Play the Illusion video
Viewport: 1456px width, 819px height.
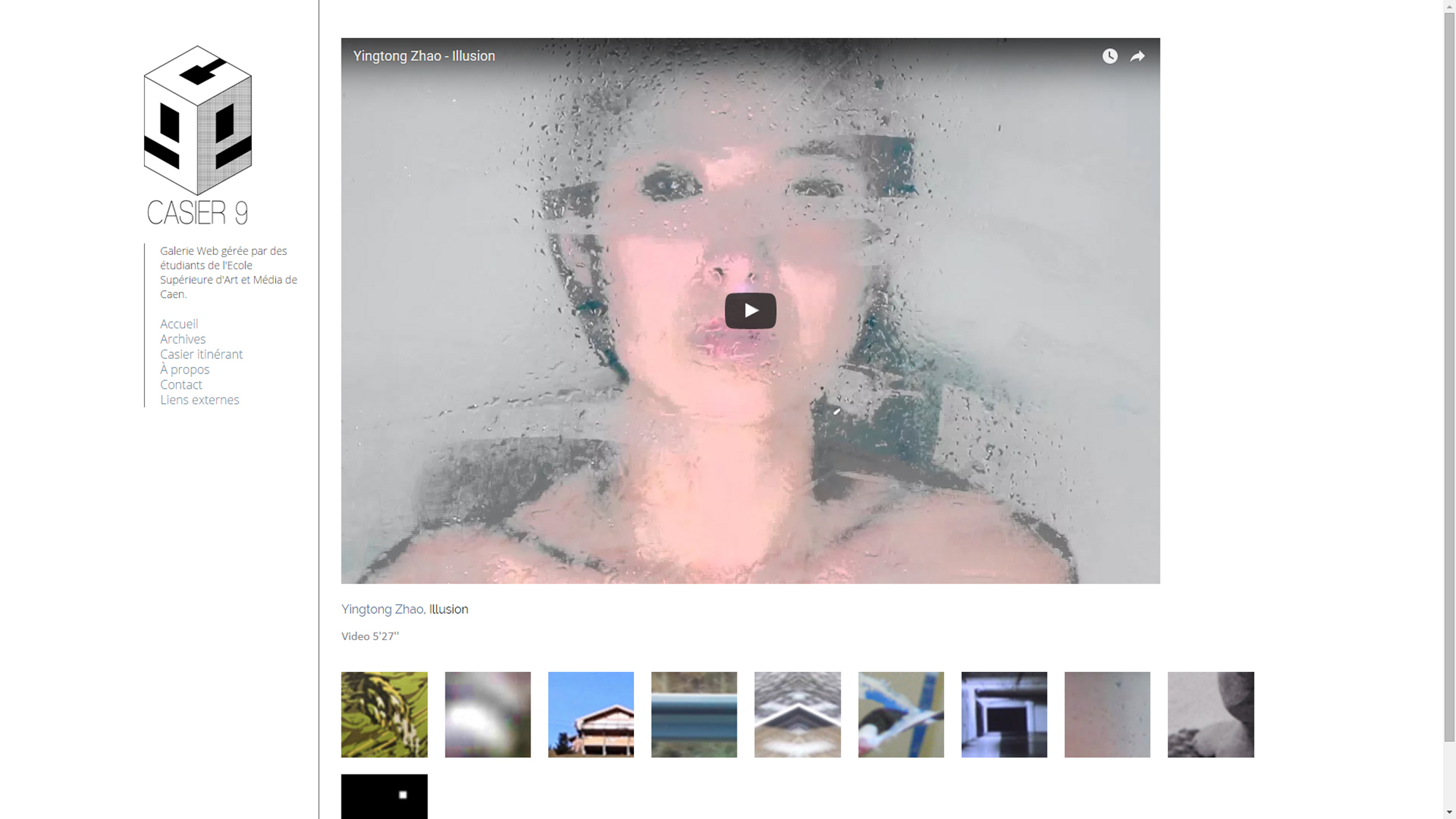click(x=750, y=311)
